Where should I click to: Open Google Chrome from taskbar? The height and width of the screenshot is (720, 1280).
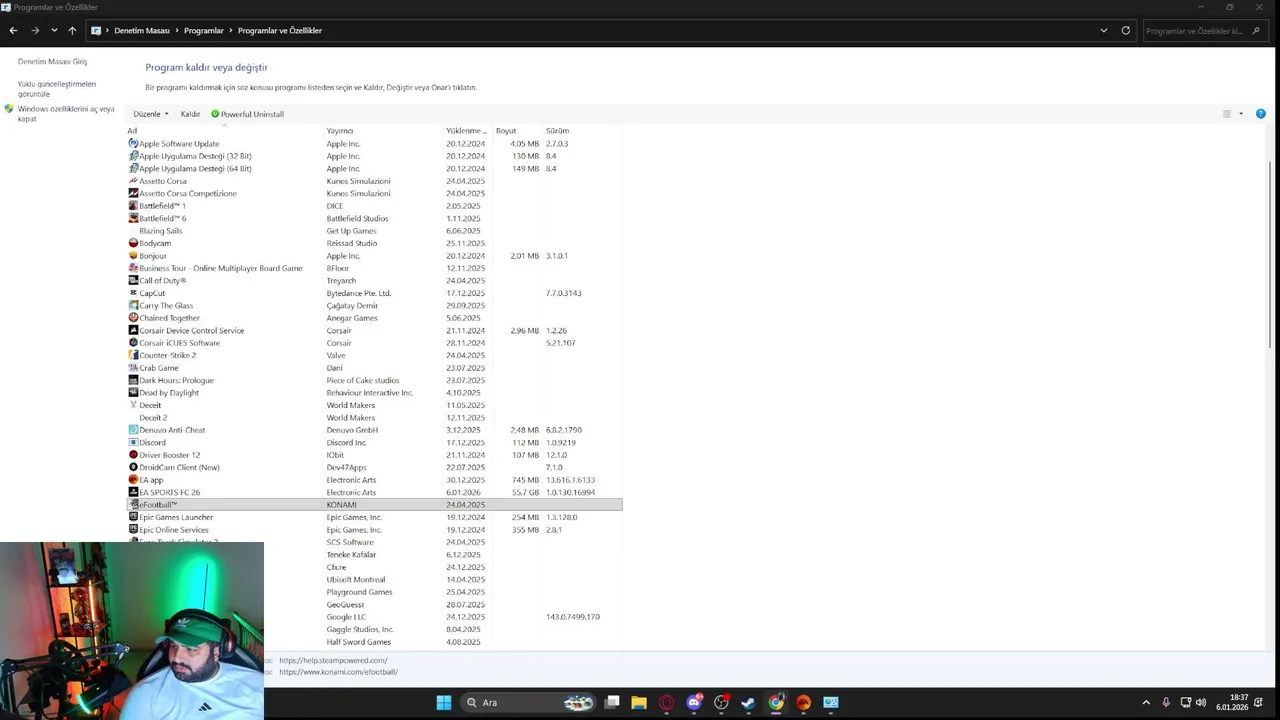click(776, 702)
